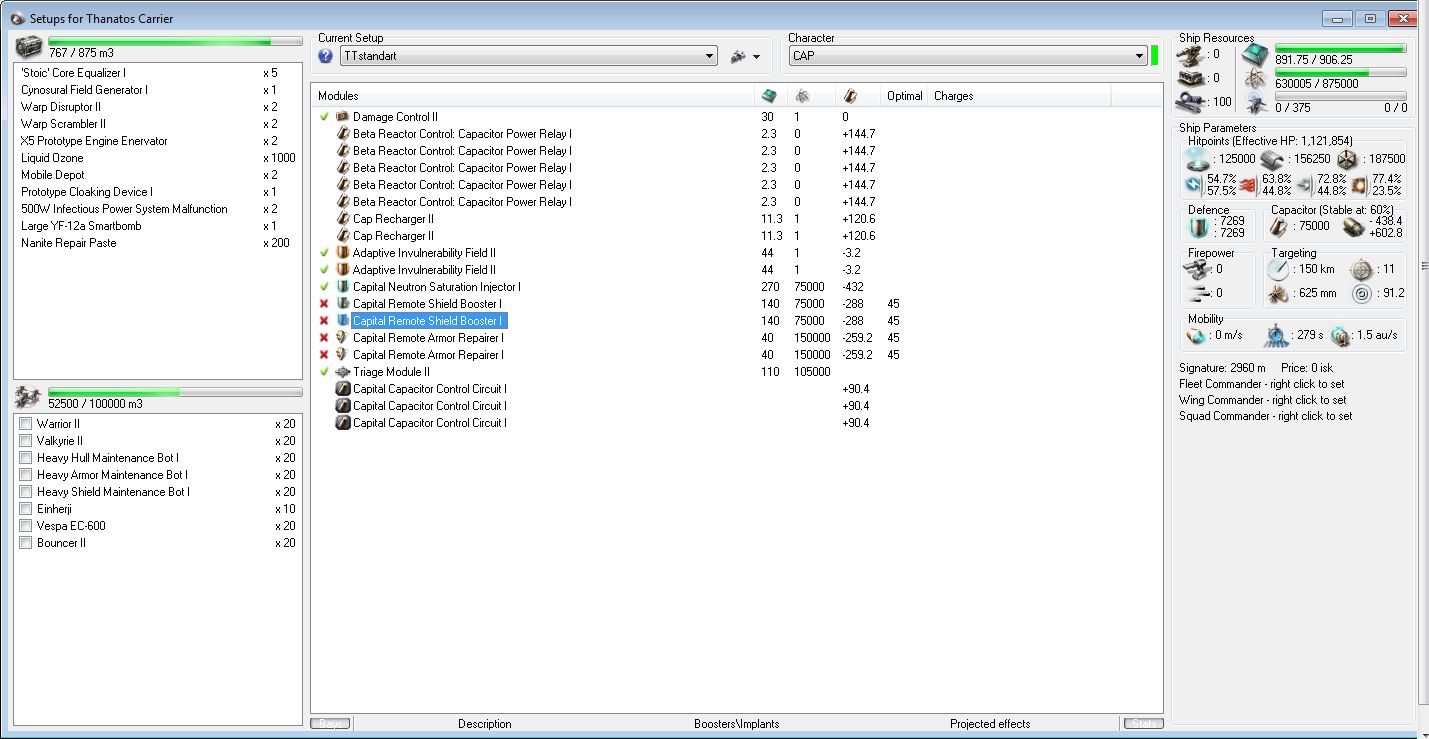Click the defence shield icon showing 7269
The image size is (1429, 739).
pos(1199,227)
